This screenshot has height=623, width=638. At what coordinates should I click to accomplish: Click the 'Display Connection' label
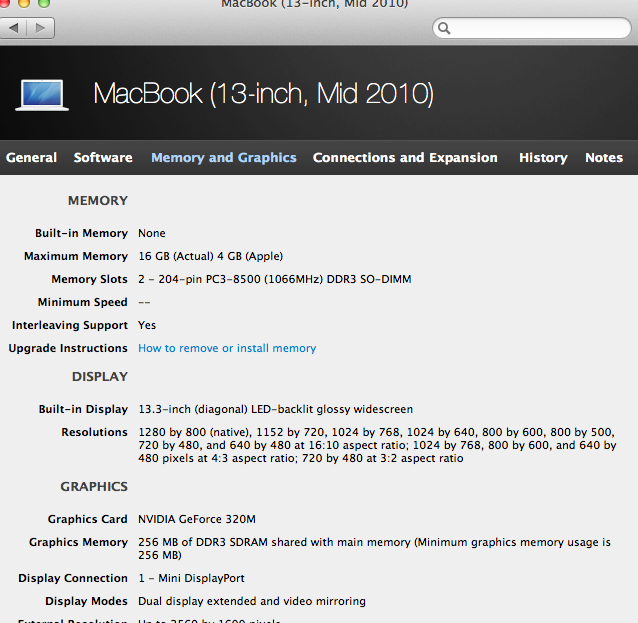pyautogui.click(x=73, y=578)
